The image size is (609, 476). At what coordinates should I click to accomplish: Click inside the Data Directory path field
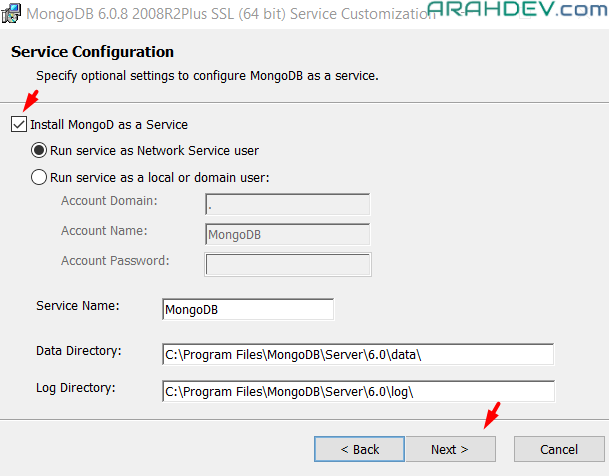(357, 355)
